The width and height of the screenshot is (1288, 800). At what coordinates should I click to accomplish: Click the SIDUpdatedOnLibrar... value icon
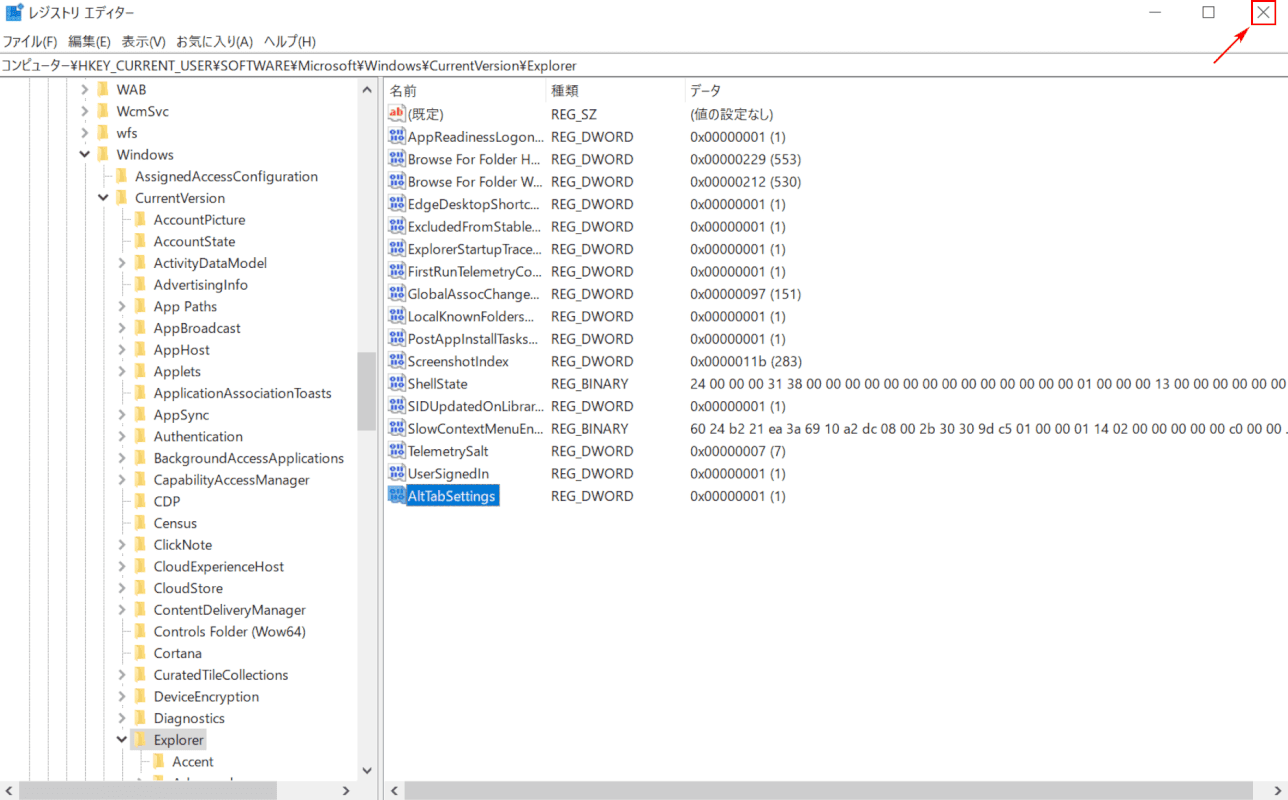tap(396, 406)
